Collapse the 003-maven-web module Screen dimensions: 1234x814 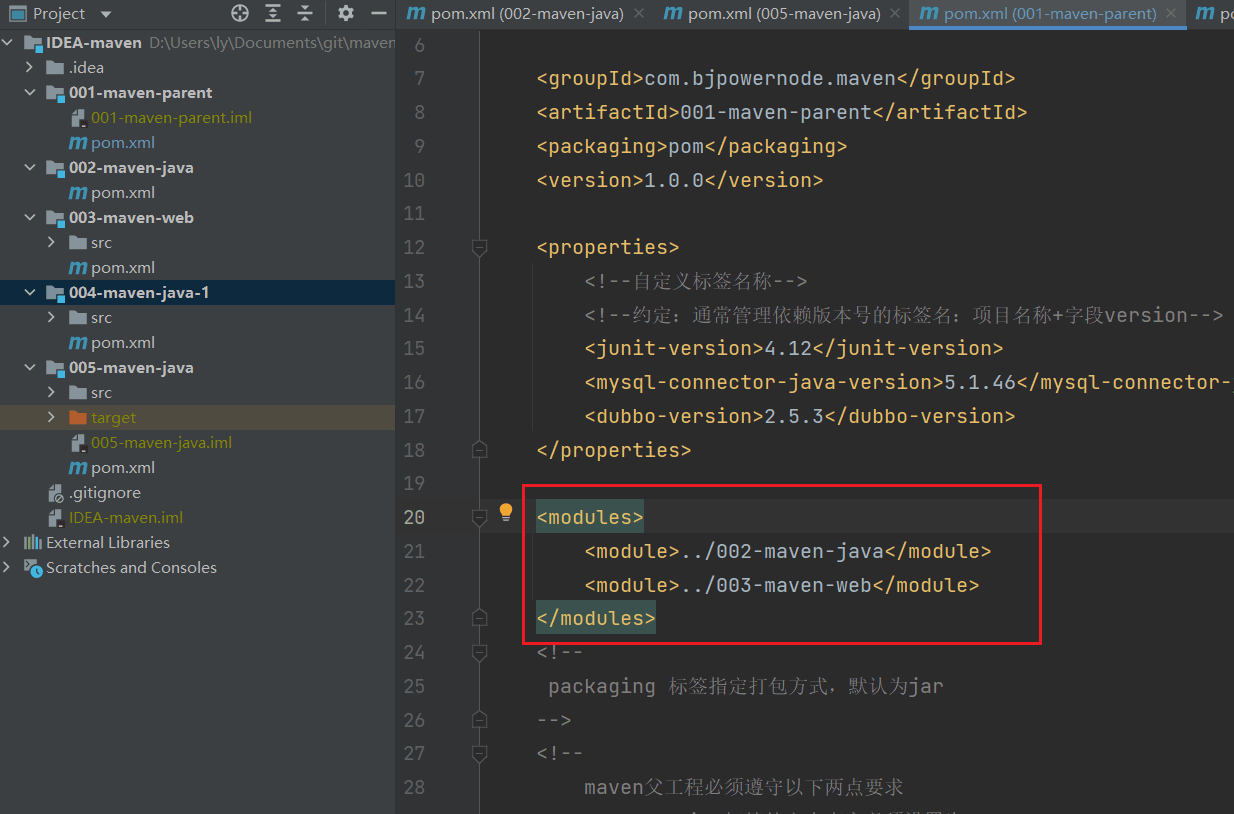[x=30, y=218]
